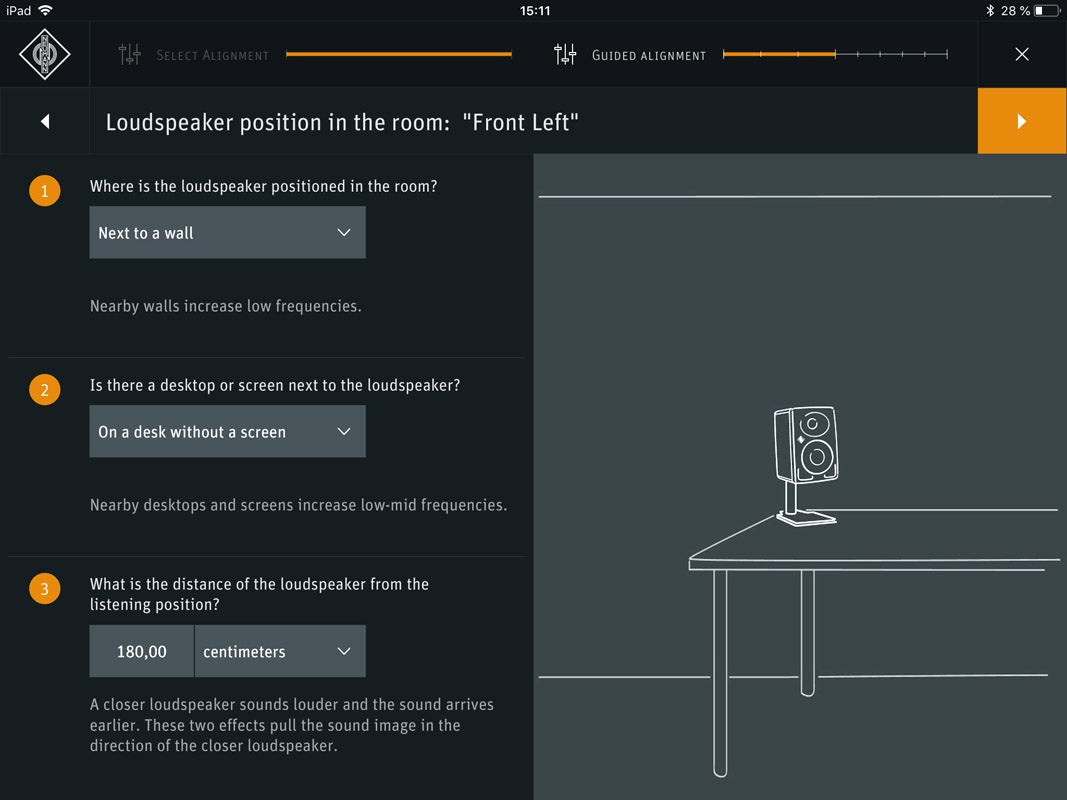Close the guided alignment with X

tap(1021, 54)
